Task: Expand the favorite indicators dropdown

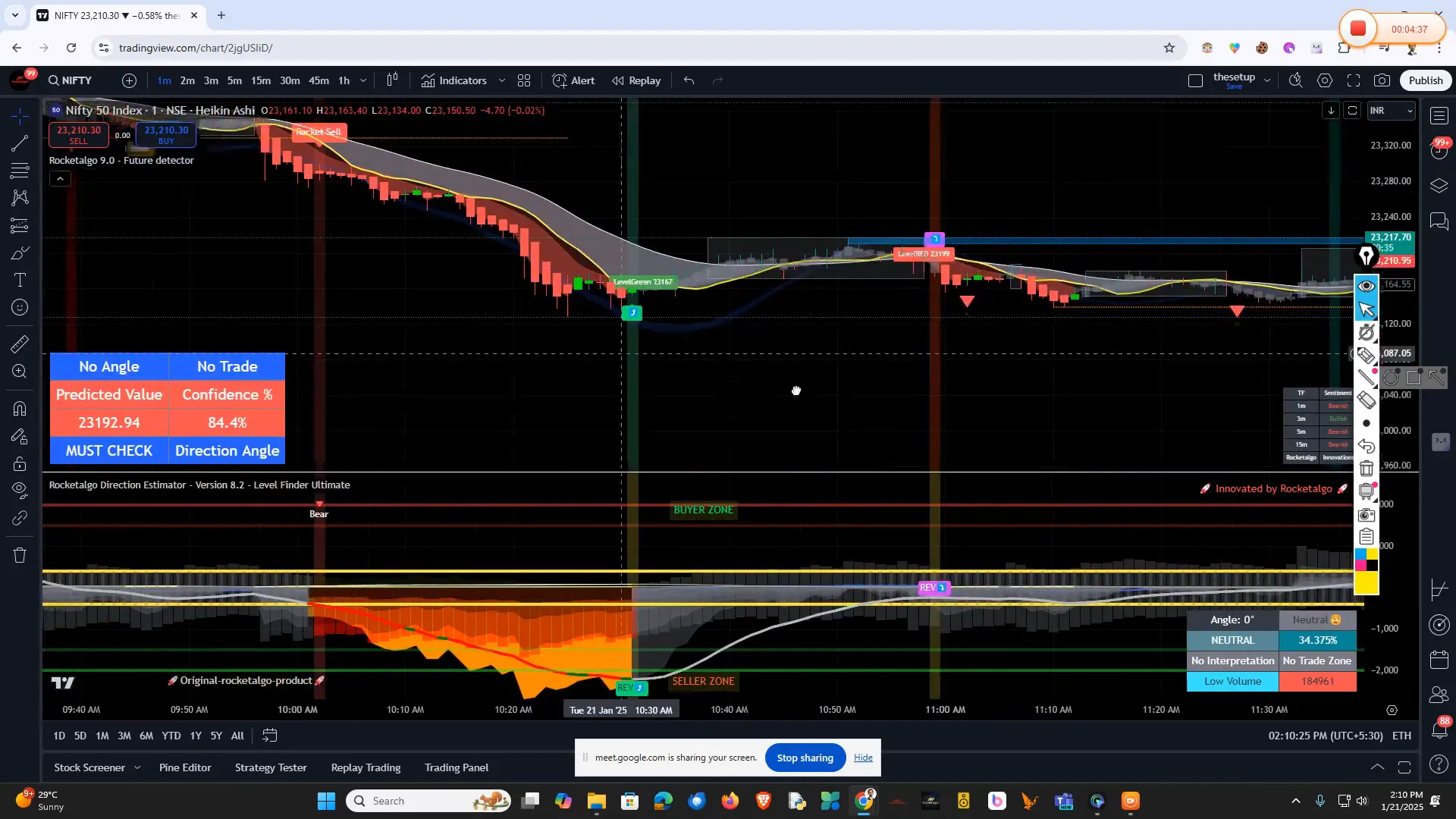Action: click(x=502, y=80)
